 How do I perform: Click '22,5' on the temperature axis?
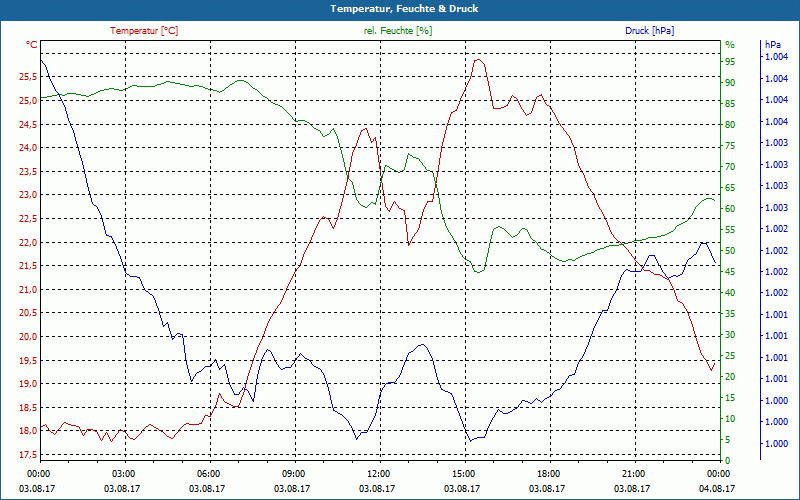pos(28,219)
